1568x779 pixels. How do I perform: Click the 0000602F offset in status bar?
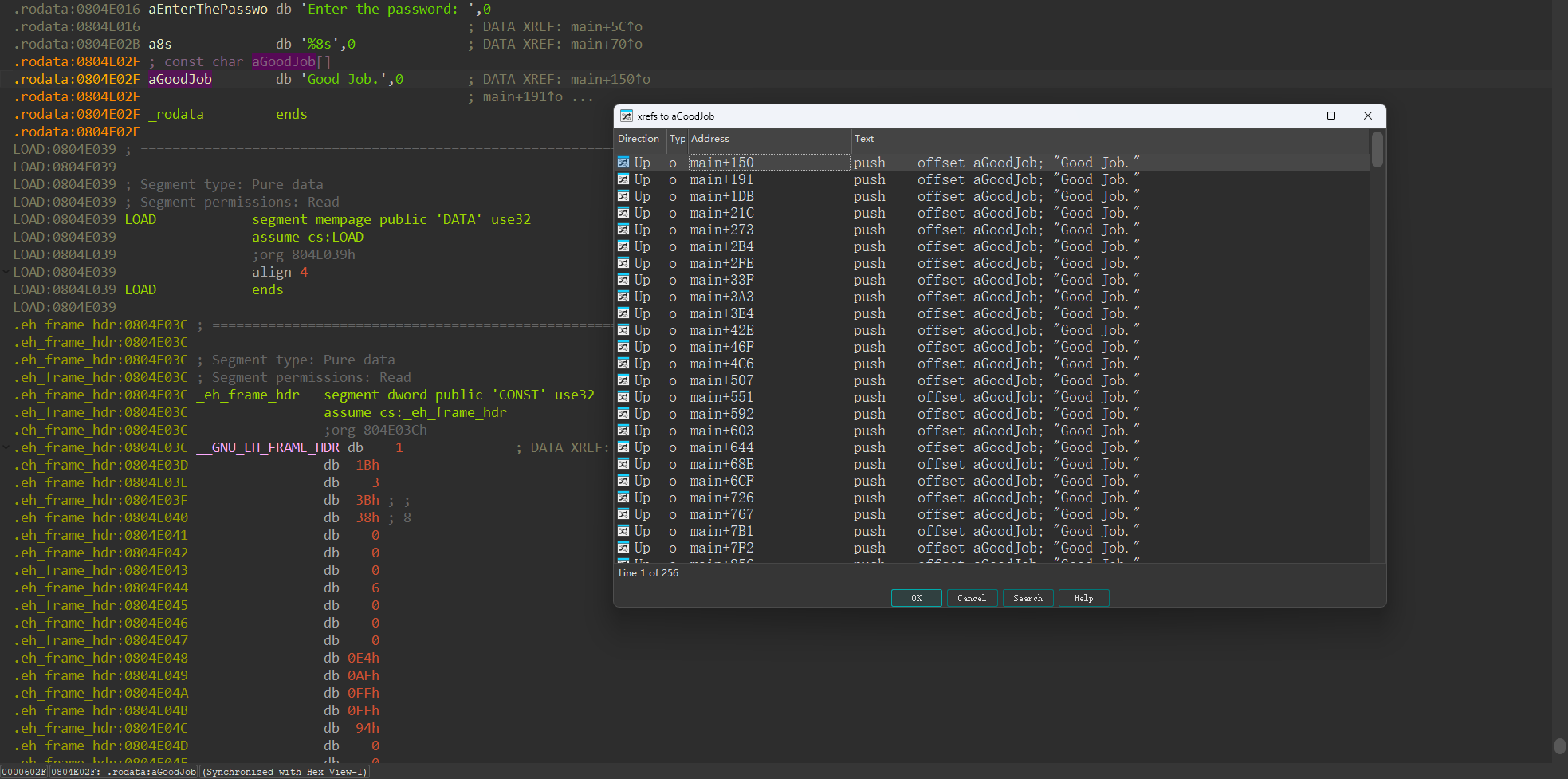(x=24, y=772)
